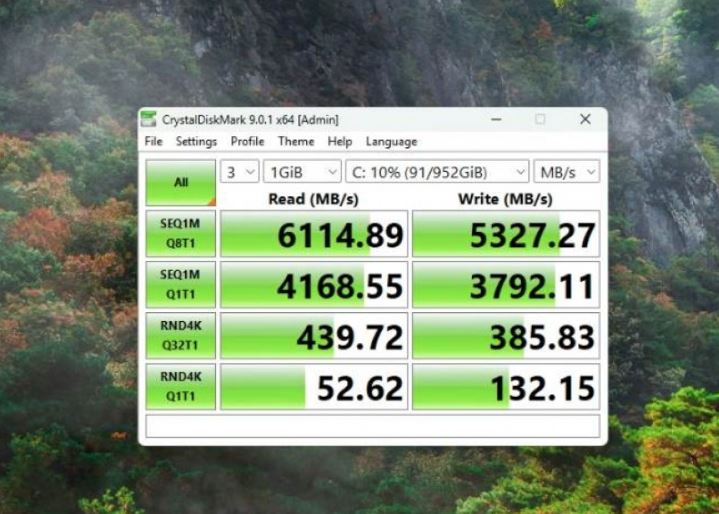
Task: Open the C: drive selection dropdown
Action: [436, 172]
